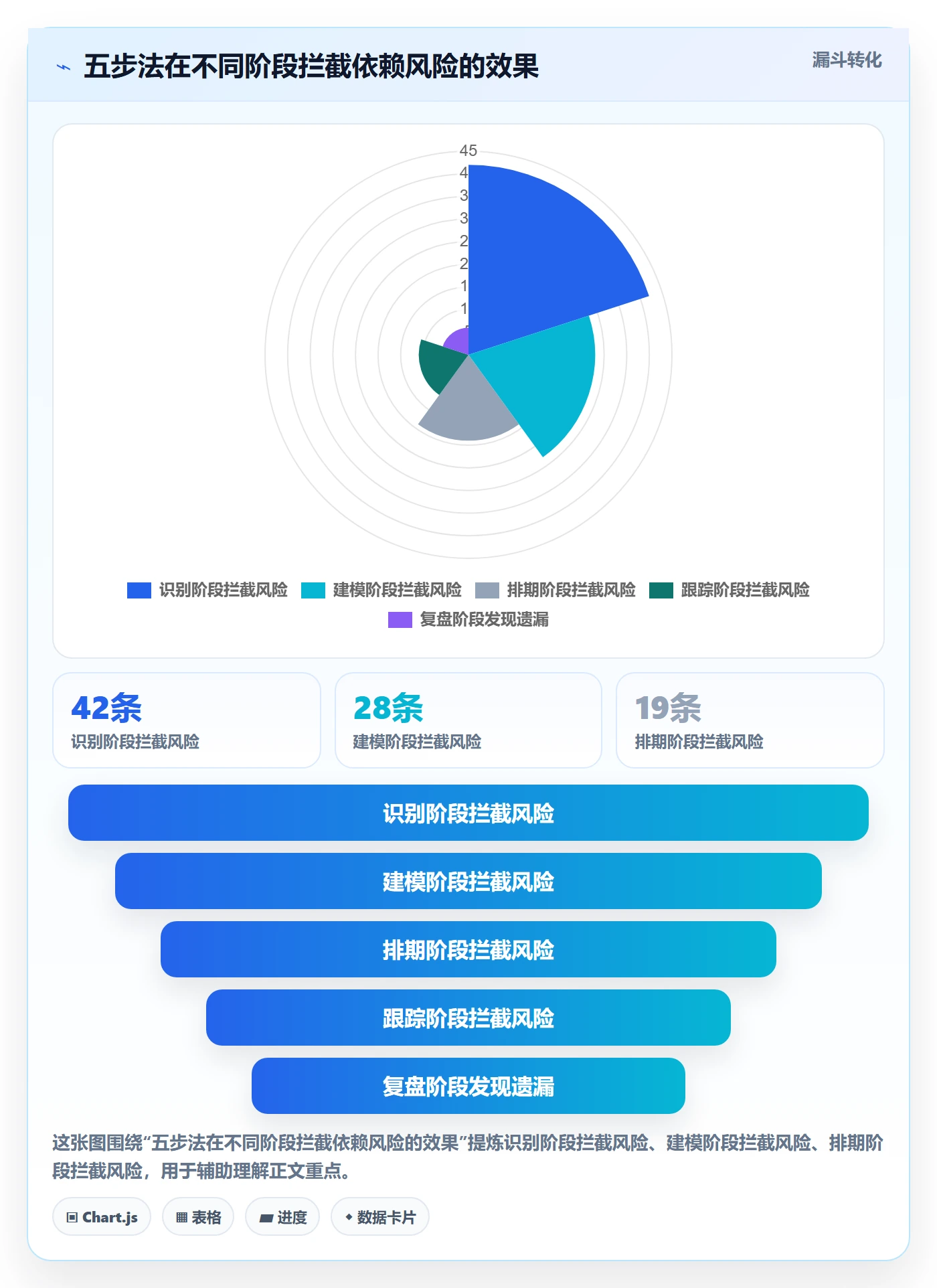The image size is (937, 1288).
Task: Click the title 五步法在不同阶段拦截依赖风险的效果
Action: (311, 66)
